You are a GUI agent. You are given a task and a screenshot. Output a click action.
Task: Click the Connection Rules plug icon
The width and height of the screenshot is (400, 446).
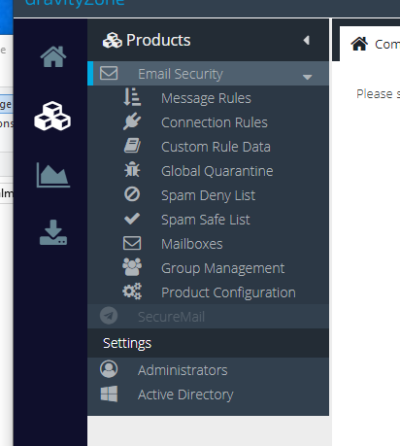point(132,121)
